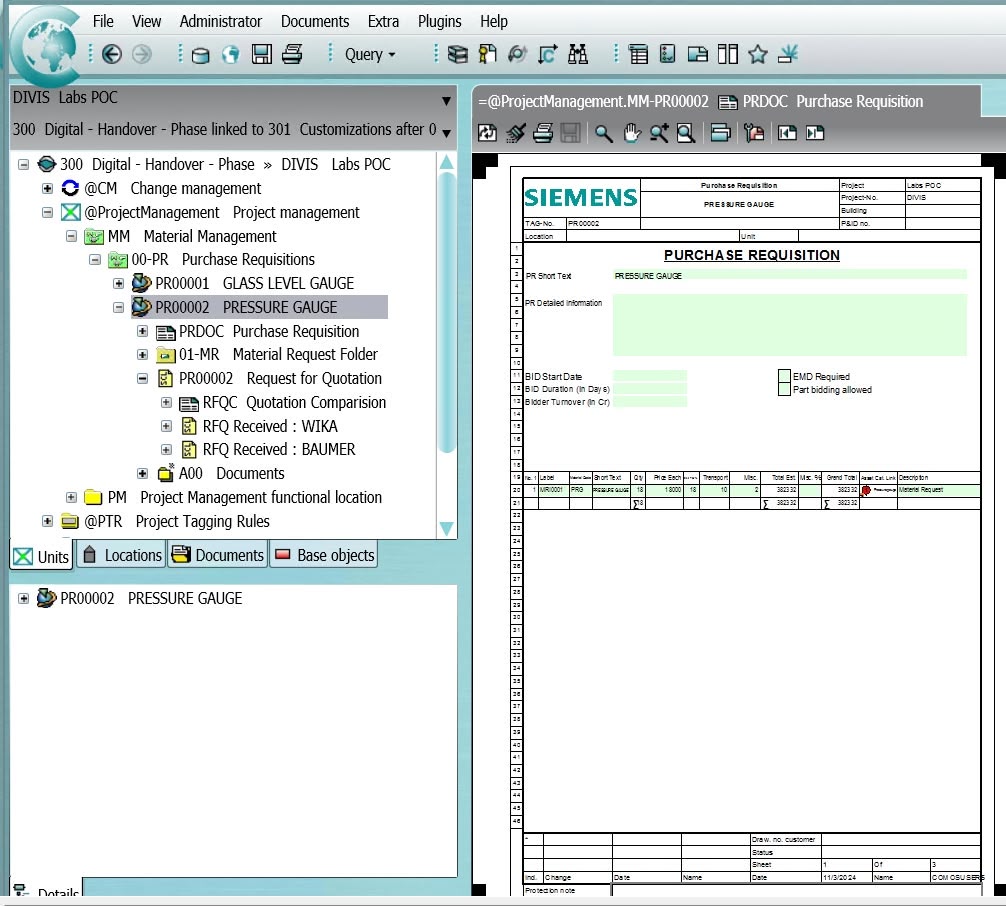Click the back navigation arrow in main toolbar

112,54
